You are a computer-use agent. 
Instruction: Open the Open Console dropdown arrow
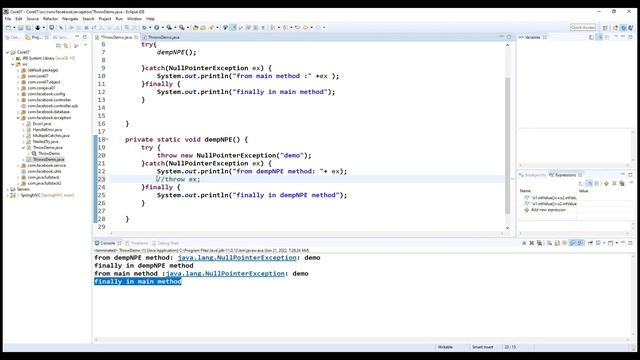tap(617, 243)
